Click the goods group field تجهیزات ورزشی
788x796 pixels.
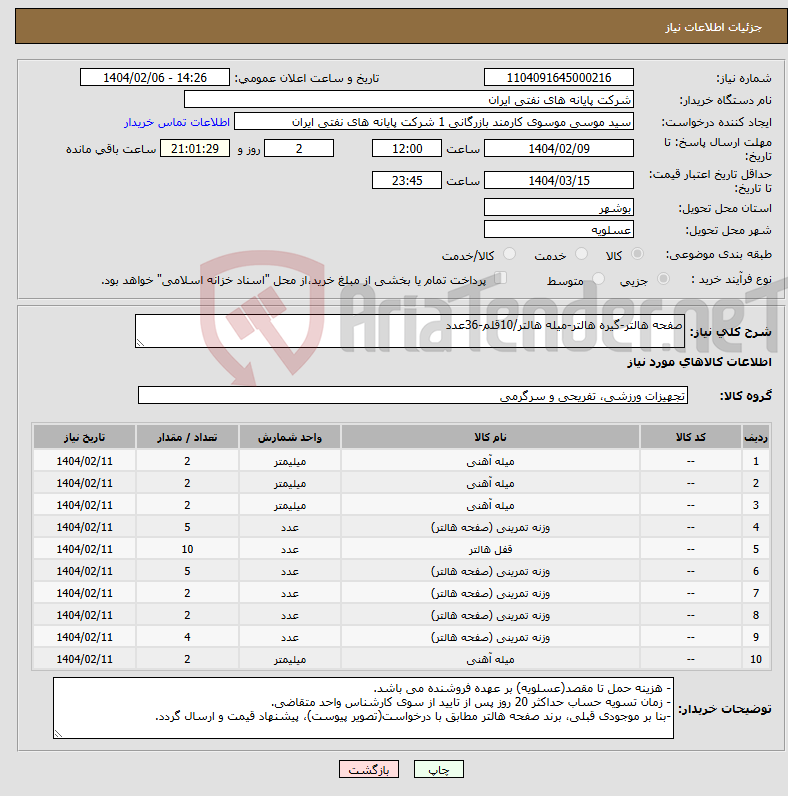coord(413,395)
